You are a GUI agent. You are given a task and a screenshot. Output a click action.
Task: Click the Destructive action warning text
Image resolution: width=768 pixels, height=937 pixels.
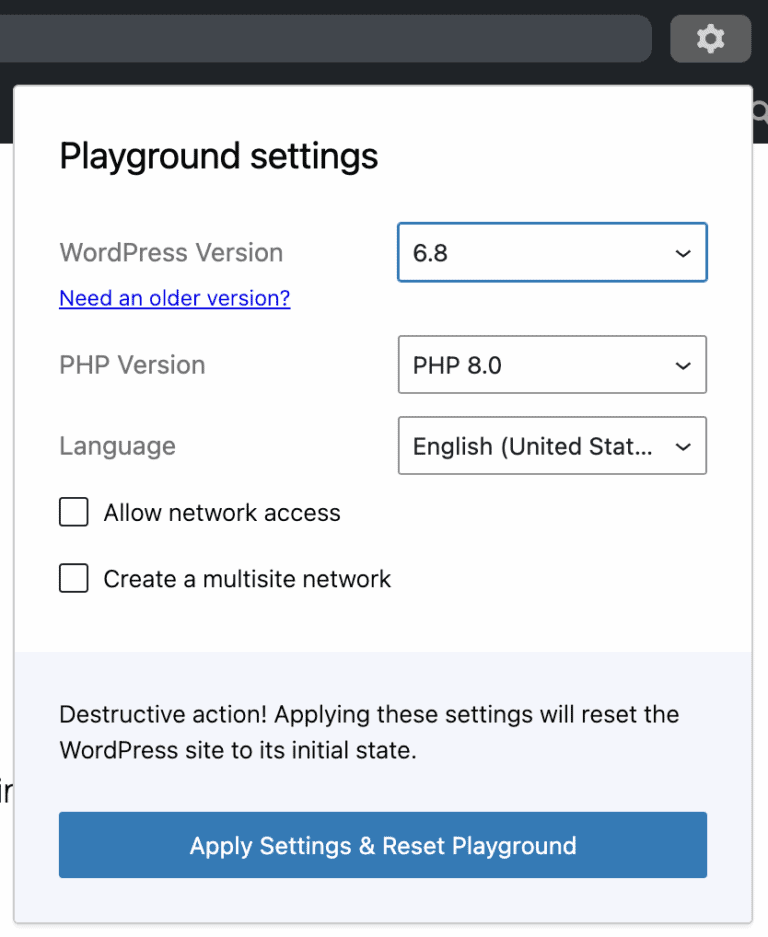click(x=369, y=732)
